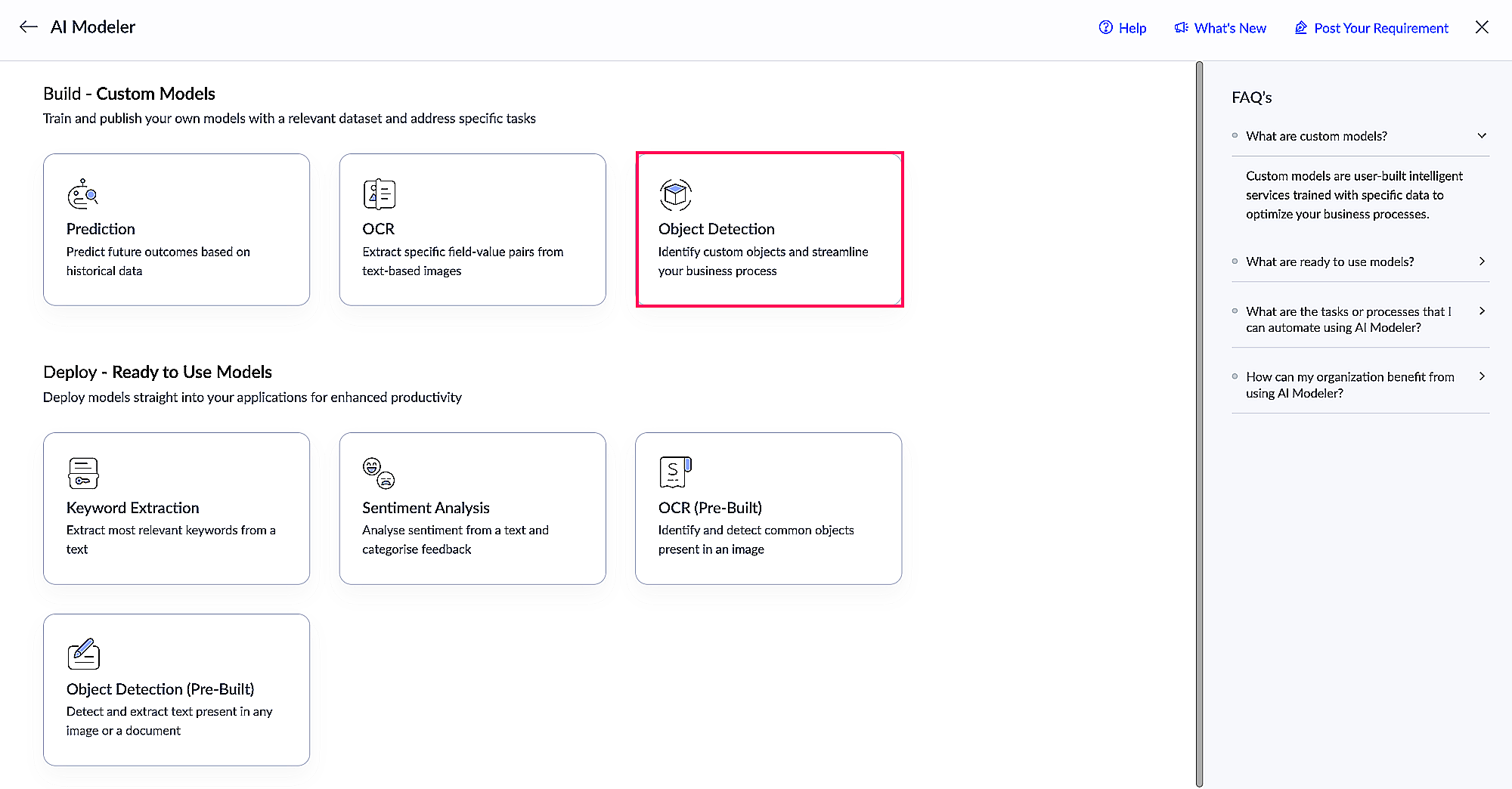Image resolution: width=1512 pixels, height=789 pixels.
Task: Expand the FAQ about tasks AI Modeler automates
Action: (1482, 311)
